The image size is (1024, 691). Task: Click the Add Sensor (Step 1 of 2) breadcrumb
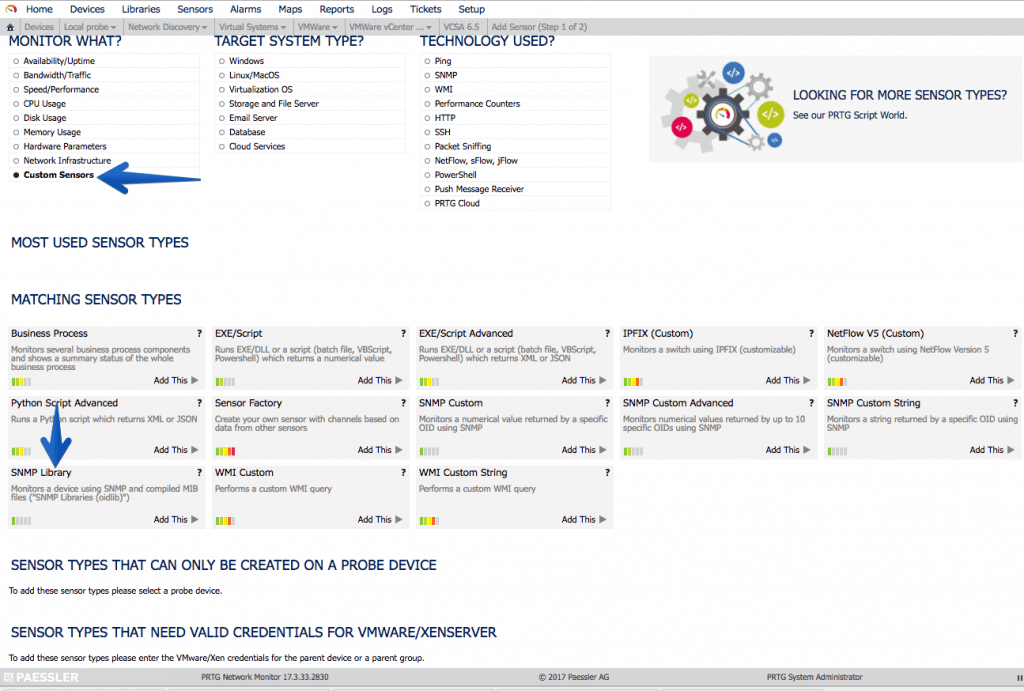click(539, 27)
